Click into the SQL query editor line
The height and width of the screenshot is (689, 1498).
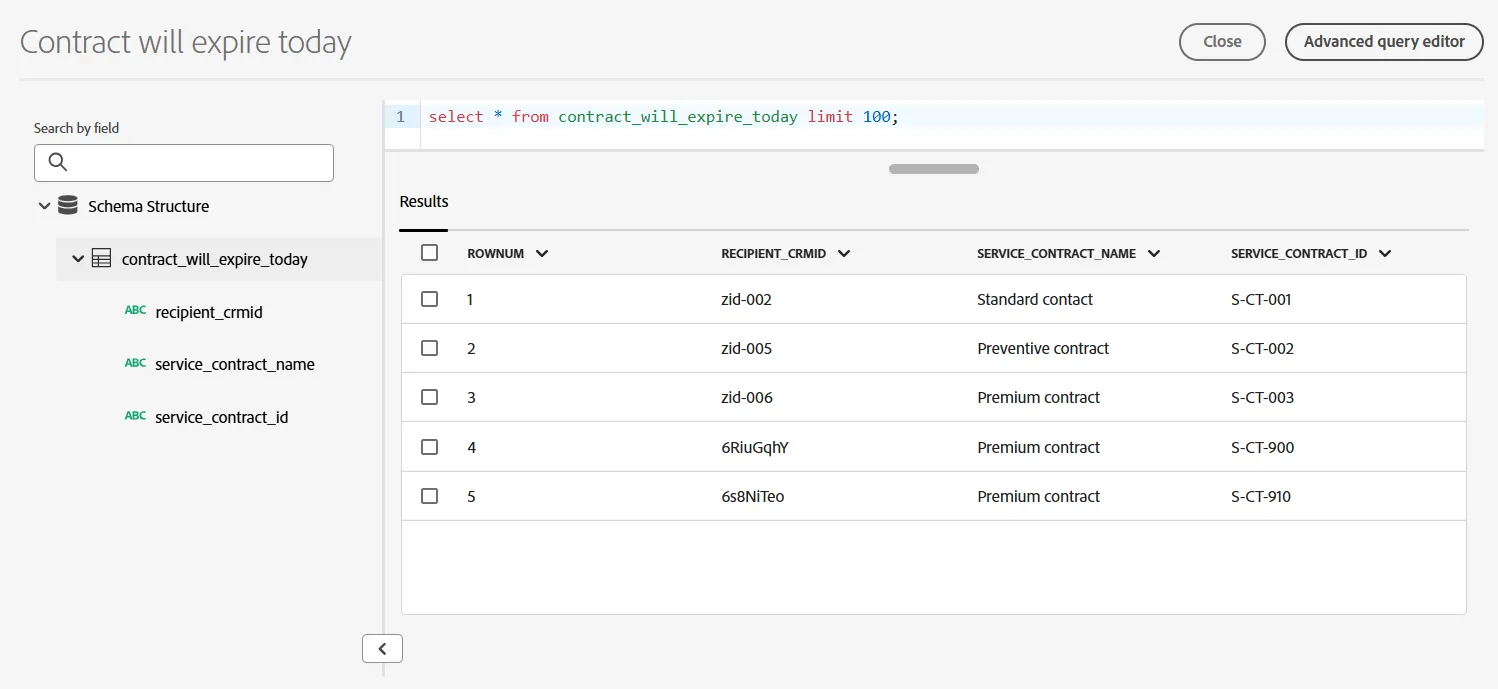pos(952,117)
